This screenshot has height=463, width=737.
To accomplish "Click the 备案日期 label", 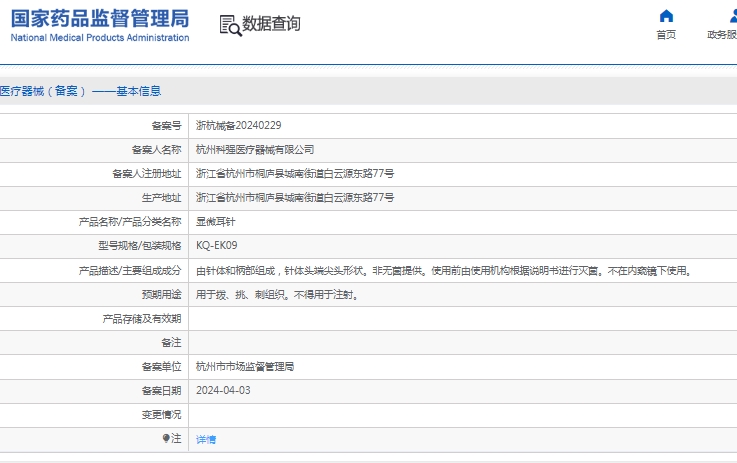I will [161, 390].
